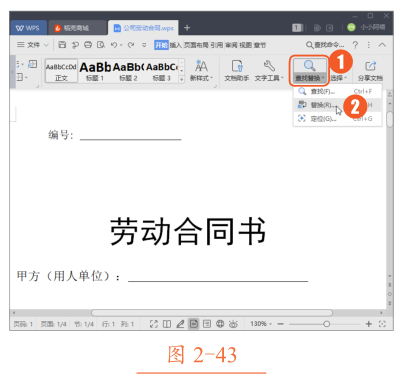
Task: Open the 文件 menu dropdown arrow
Action: [46, 45]
